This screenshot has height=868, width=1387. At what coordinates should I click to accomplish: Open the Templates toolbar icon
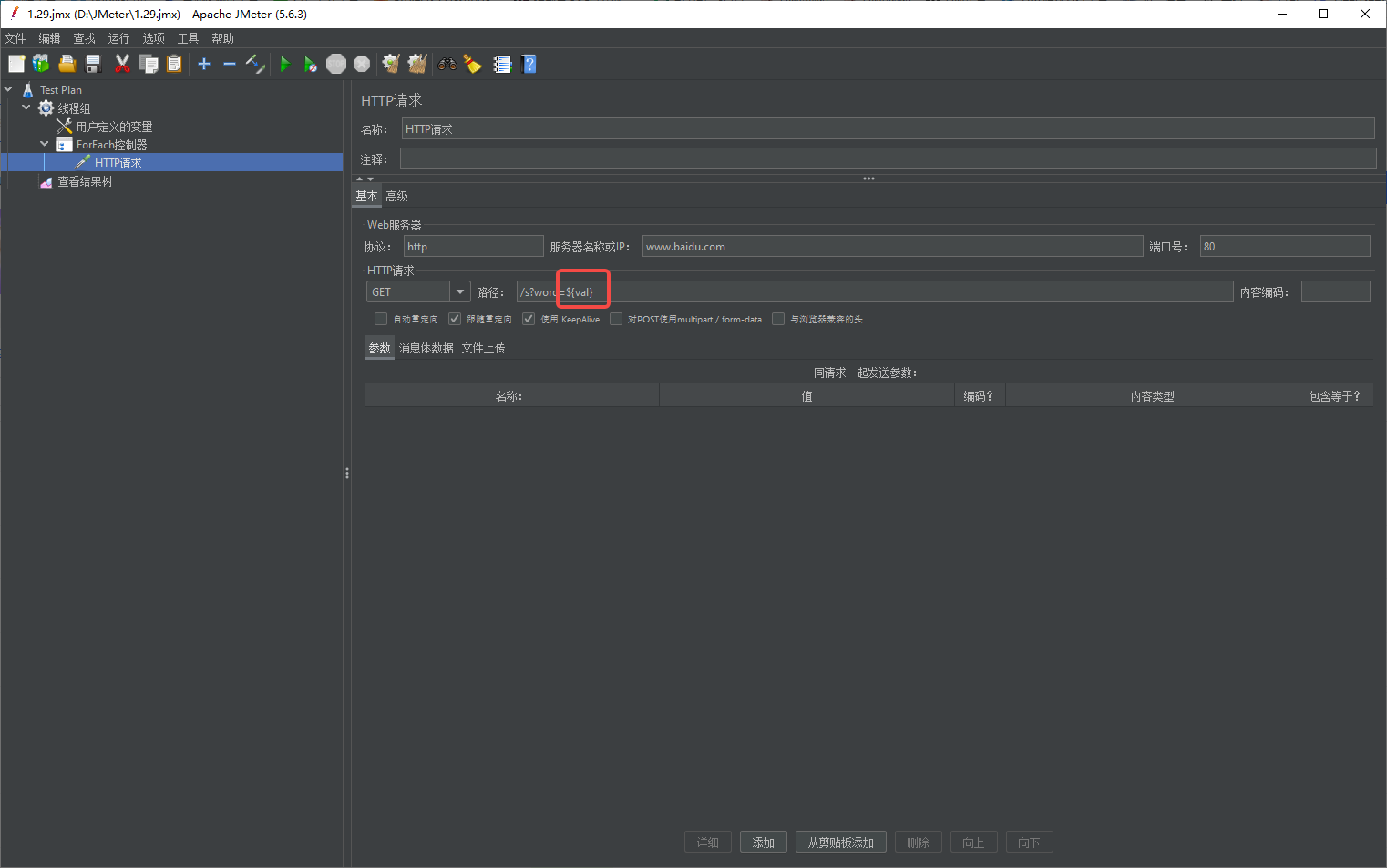[x=41, y=64]
